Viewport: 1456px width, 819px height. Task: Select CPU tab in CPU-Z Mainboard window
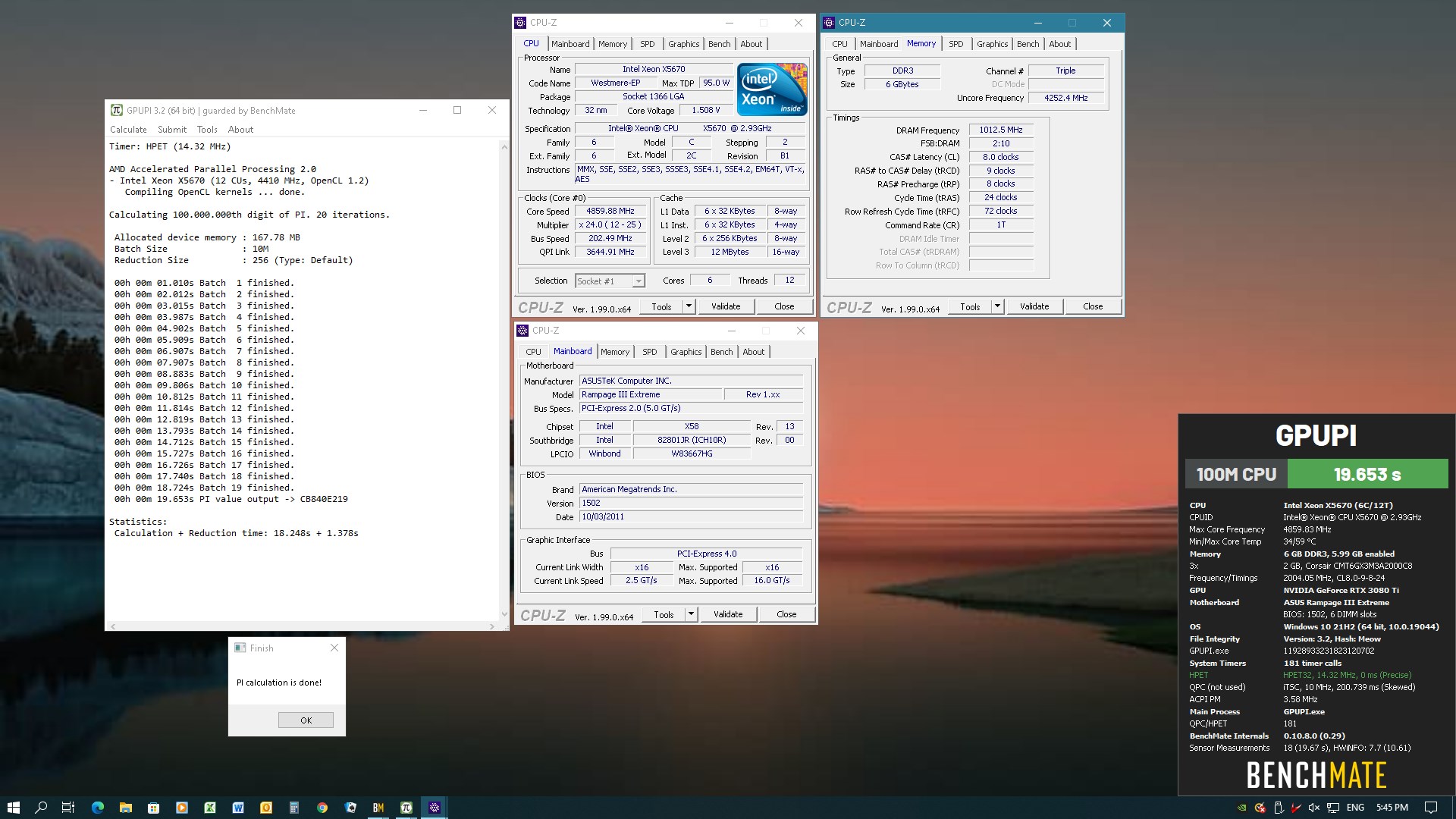533,352
